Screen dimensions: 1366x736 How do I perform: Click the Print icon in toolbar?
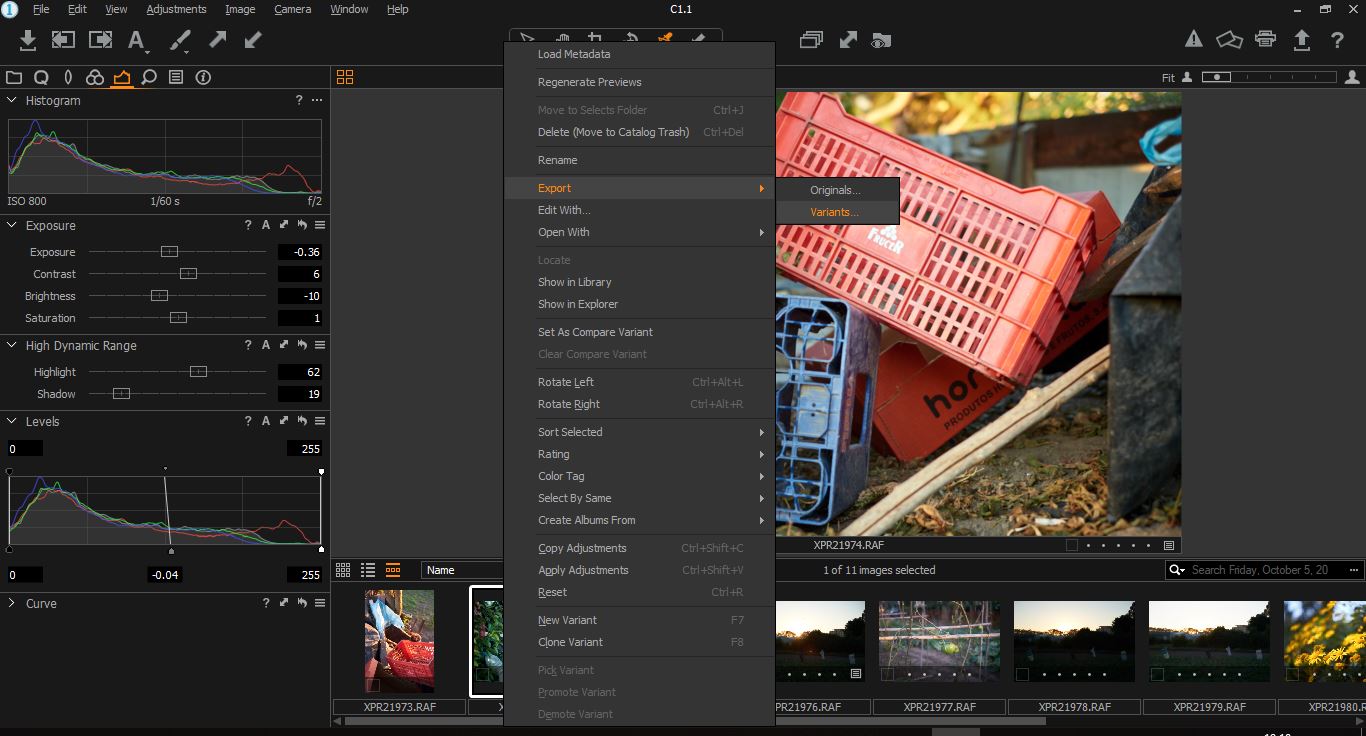pos(1265,40)
